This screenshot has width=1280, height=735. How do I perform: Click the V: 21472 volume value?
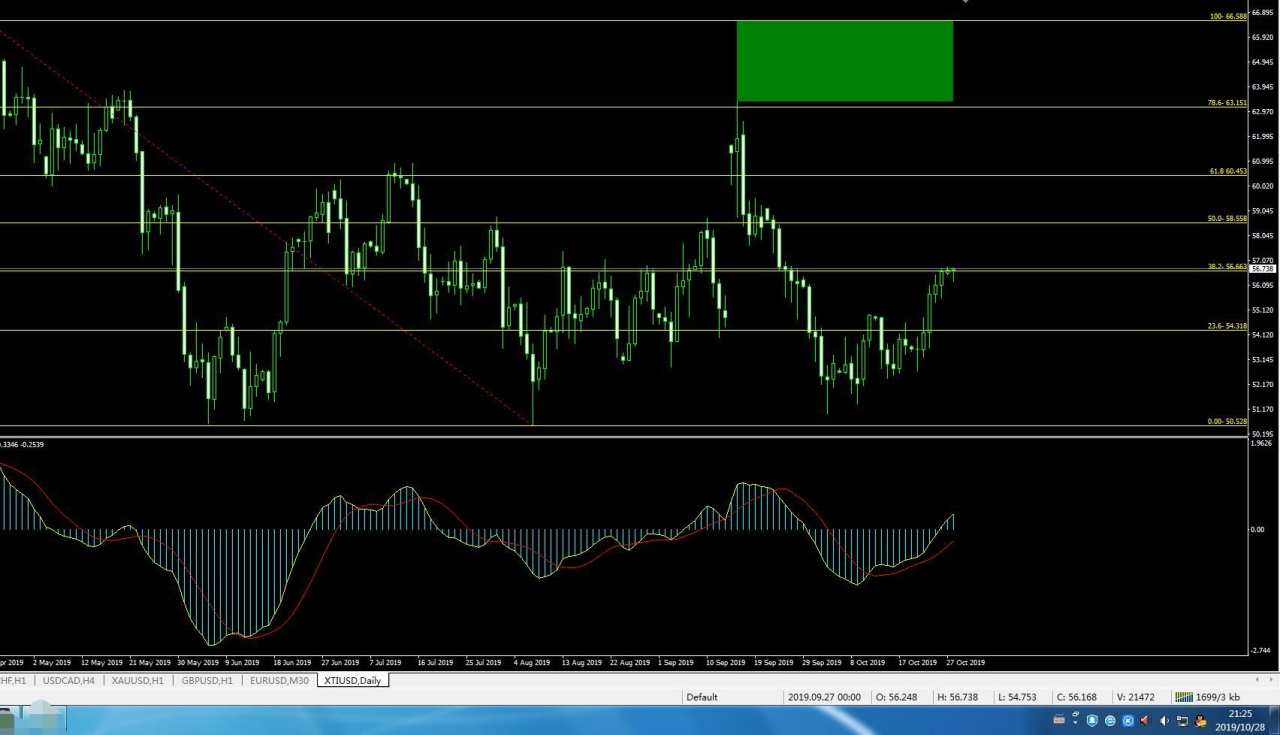click(1135, 697)
